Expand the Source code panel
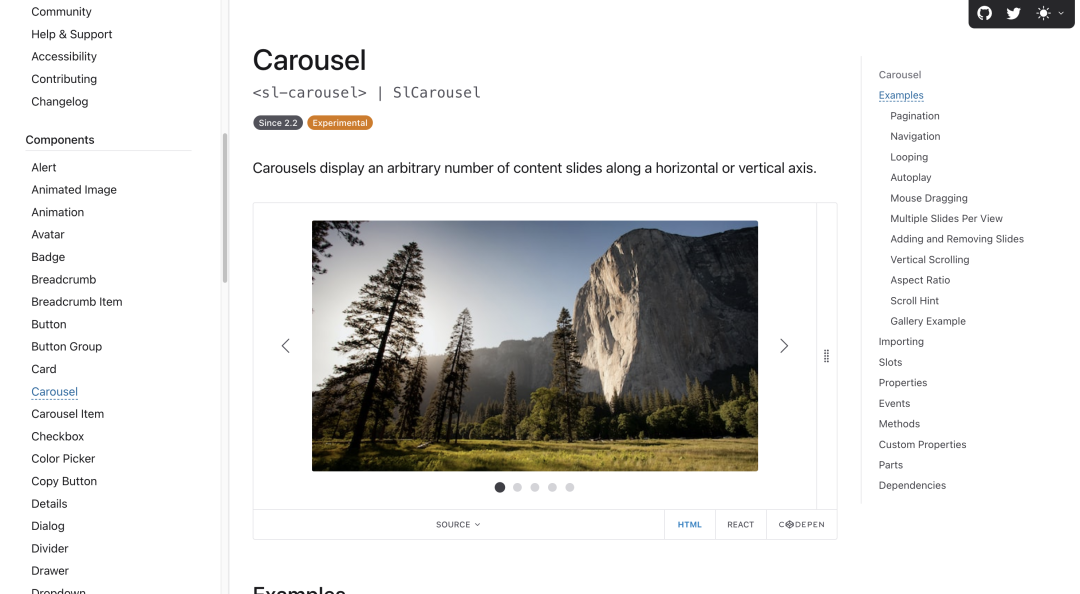Image resolution: width=1080 pixels, height=594 pixels. point(459,524)
